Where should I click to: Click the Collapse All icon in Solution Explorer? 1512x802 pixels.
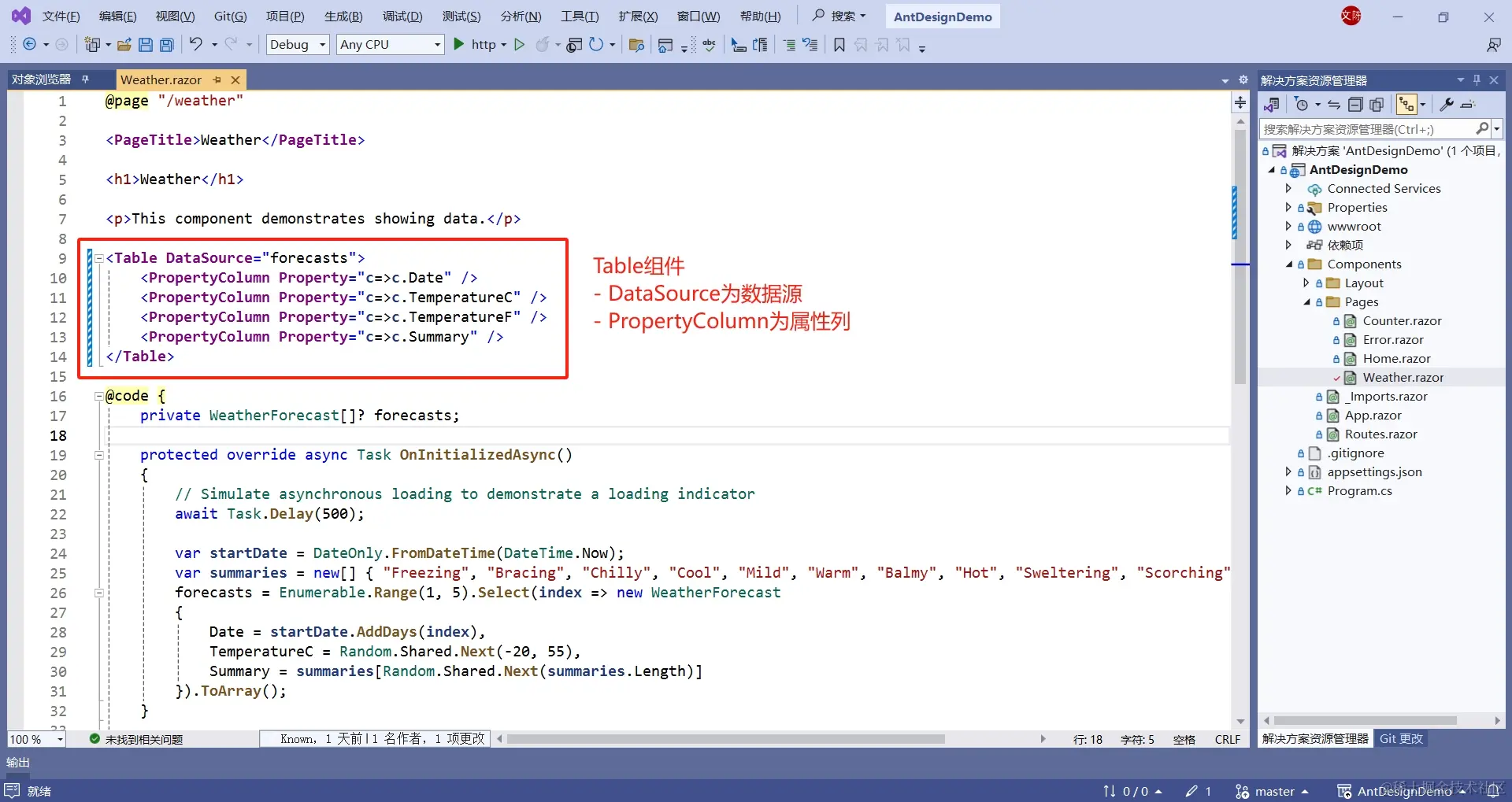click(x=1355, y=105)
